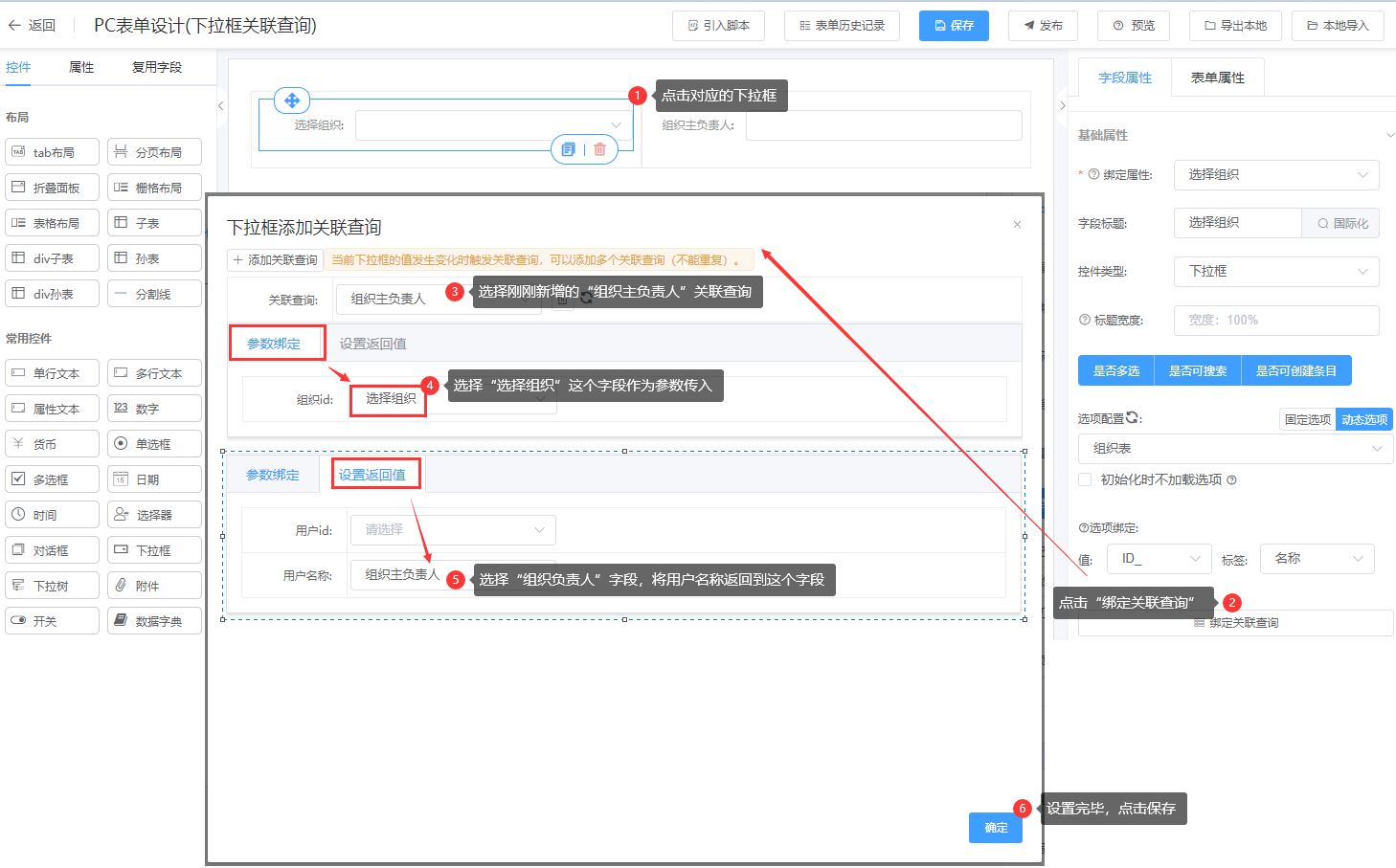Screen dimensions: 1396x868
Task: Open the 控件类型 dropdown
Action: click(x=1276, y=271)
